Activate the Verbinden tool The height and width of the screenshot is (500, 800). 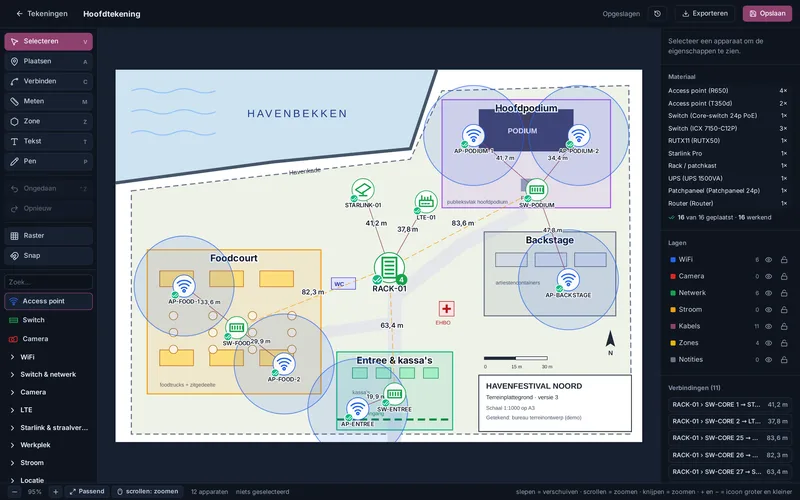point(48,81)
